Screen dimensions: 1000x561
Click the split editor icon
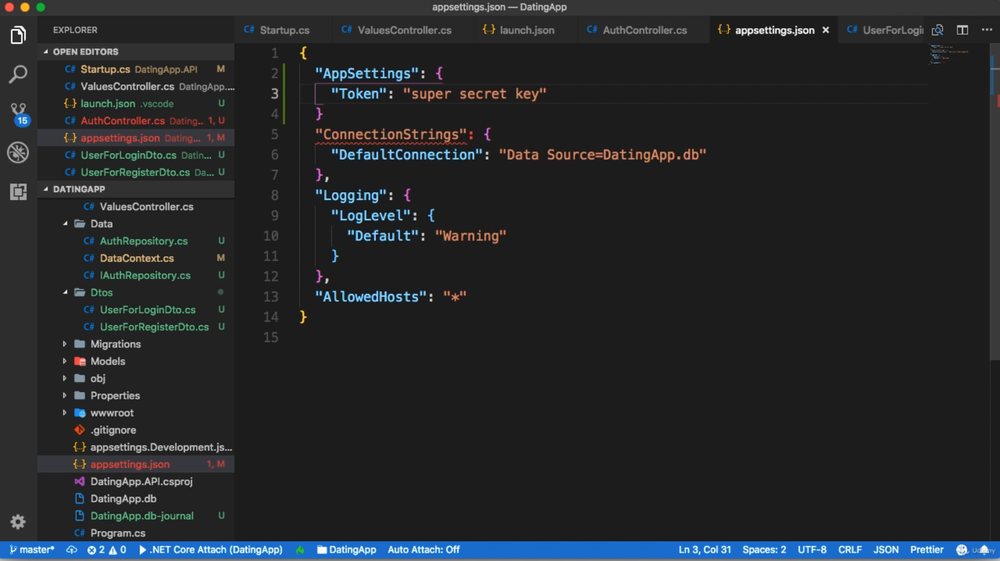pos(962,30)
